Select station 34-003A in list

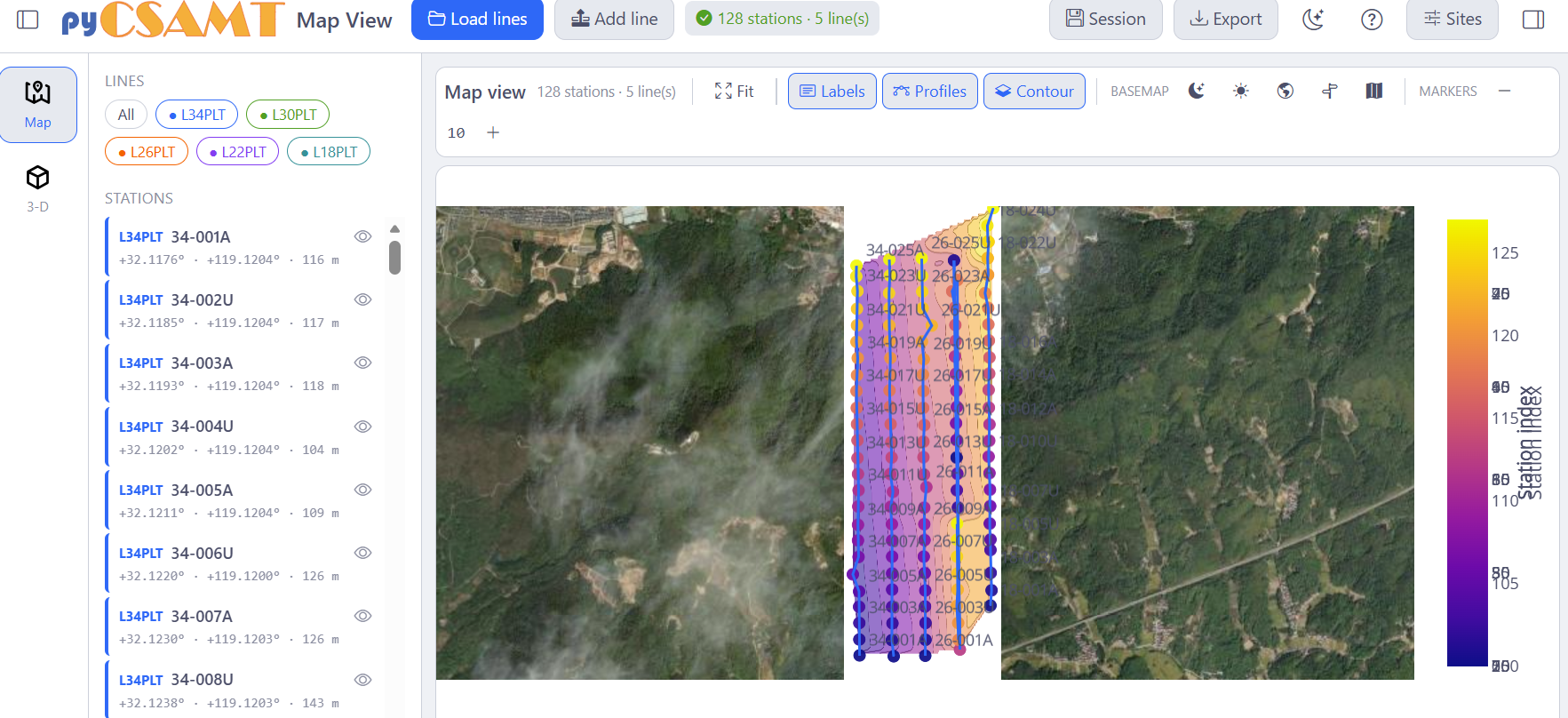click(x=244, y=373)
